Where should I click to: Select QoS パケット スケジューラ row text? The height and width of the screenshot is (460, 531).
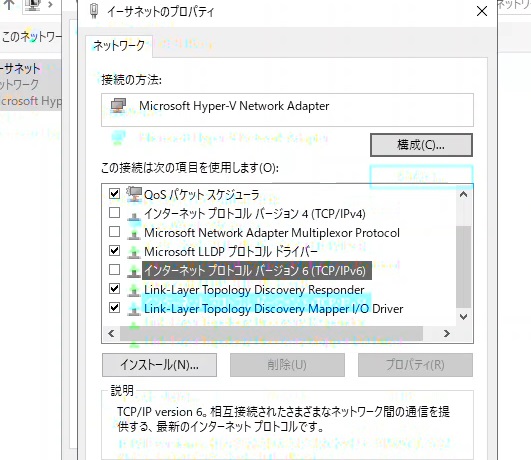pyautogui.click(x=201, y=195)
